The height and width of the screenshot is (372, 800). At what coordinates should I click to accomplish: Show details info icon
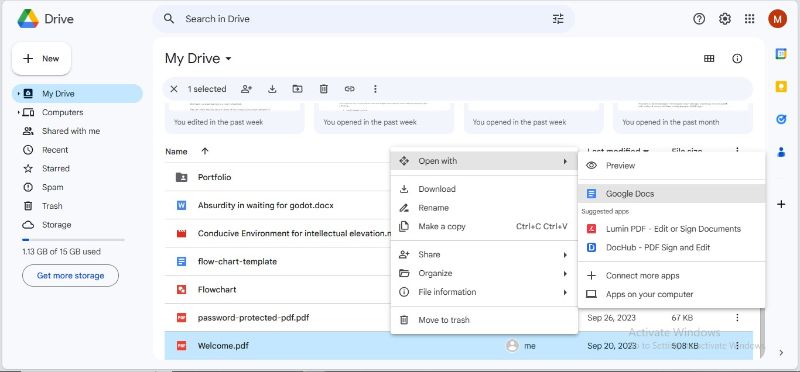click(737, 59)
